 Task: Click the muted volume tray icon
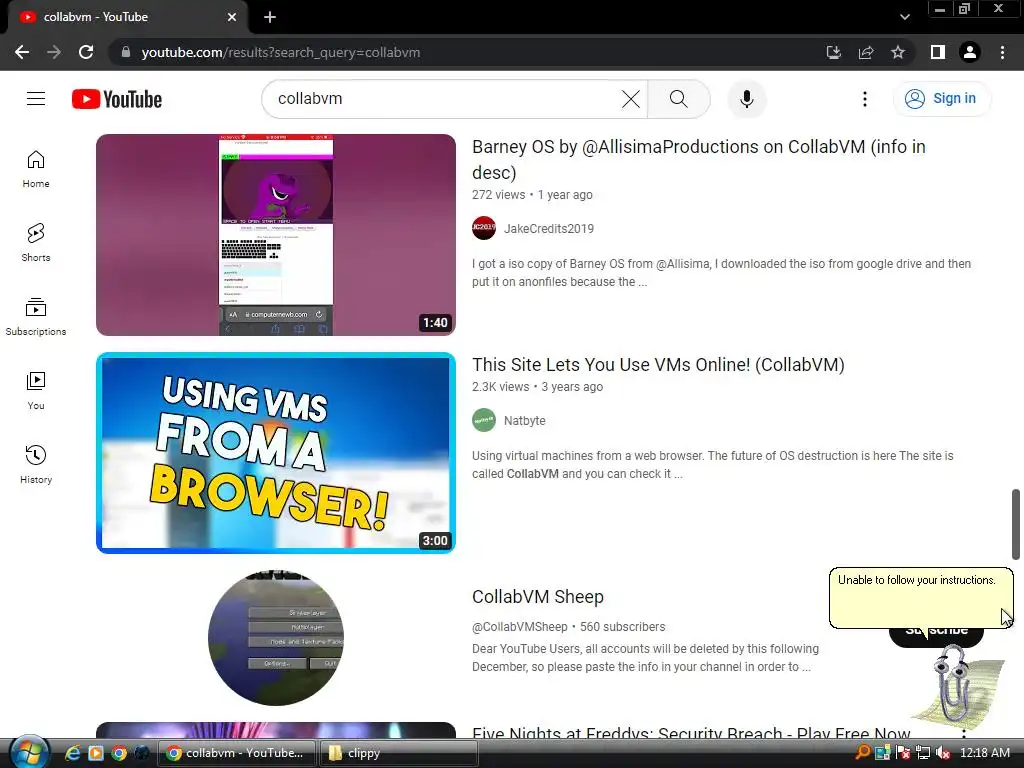[943, 753]
